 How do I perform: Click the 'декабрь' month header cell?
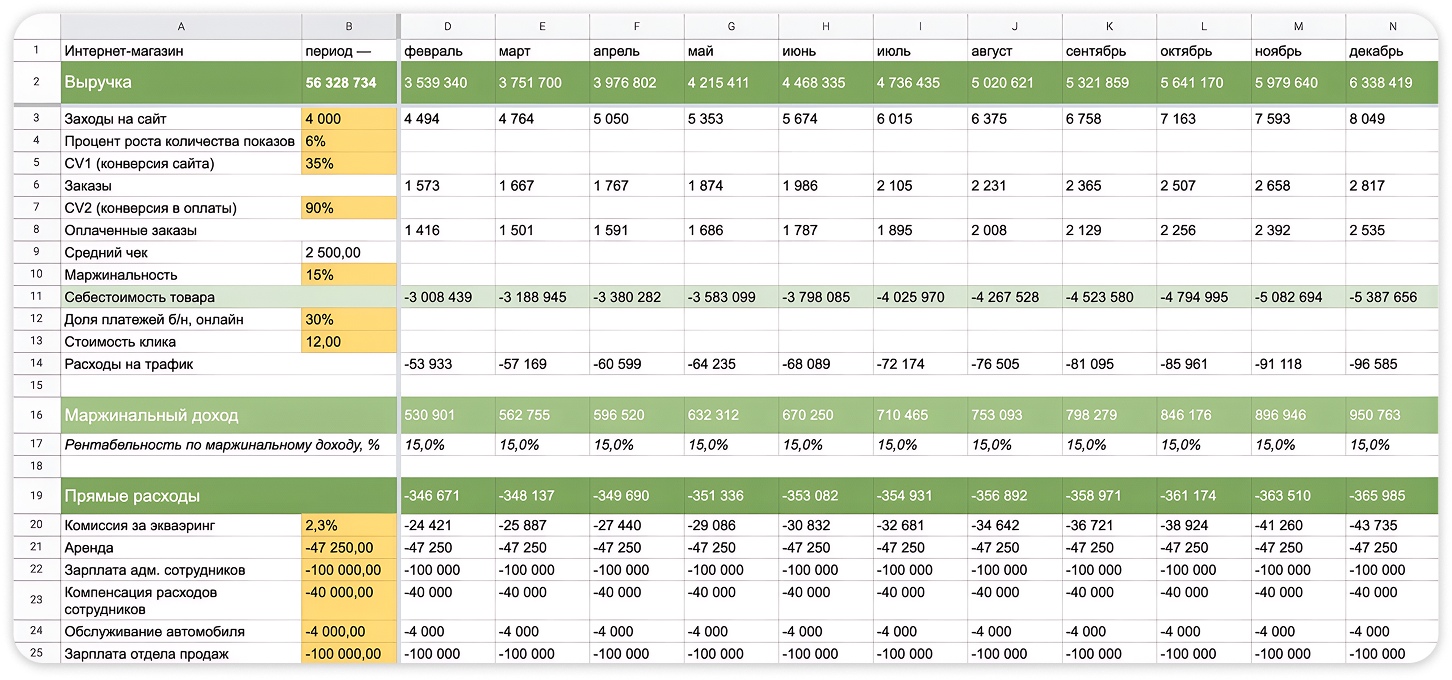point(1390,51)
